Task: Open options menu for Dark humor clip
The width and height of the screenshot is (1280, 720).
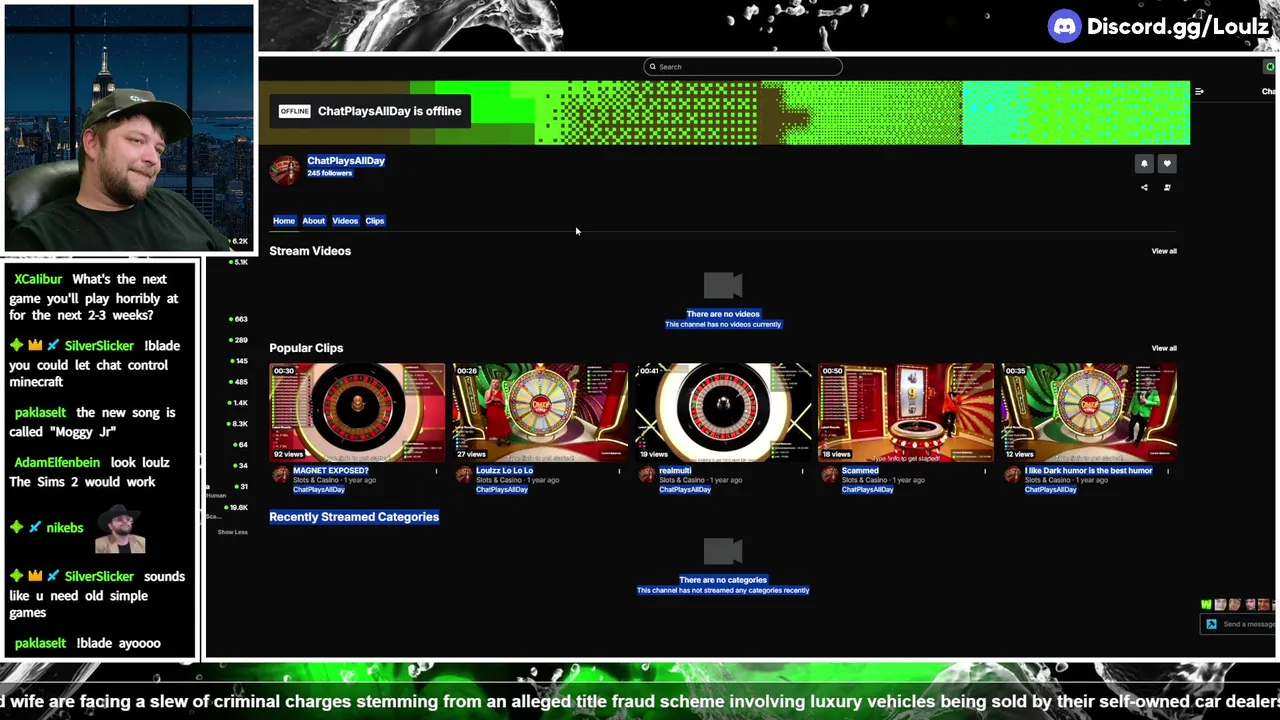Action: tap(1168, 471)
